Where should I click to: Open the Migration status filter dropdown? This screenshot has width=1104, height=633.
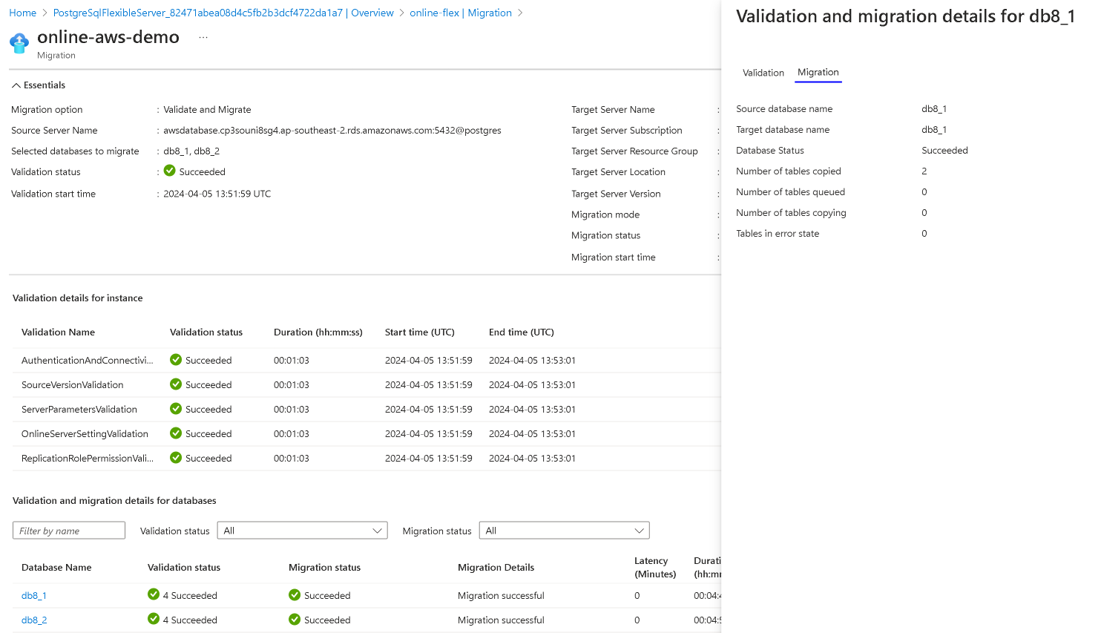pos(564,531)
